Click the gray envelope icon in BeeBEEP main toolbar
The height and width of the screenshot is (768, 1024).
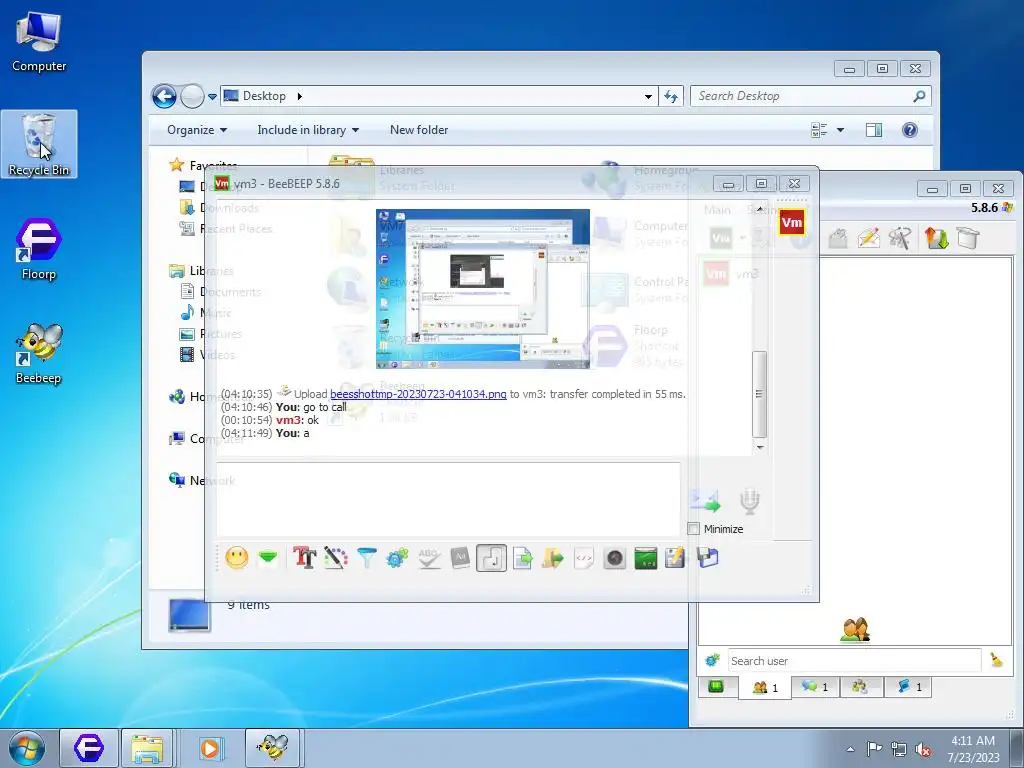click(838, 238)
